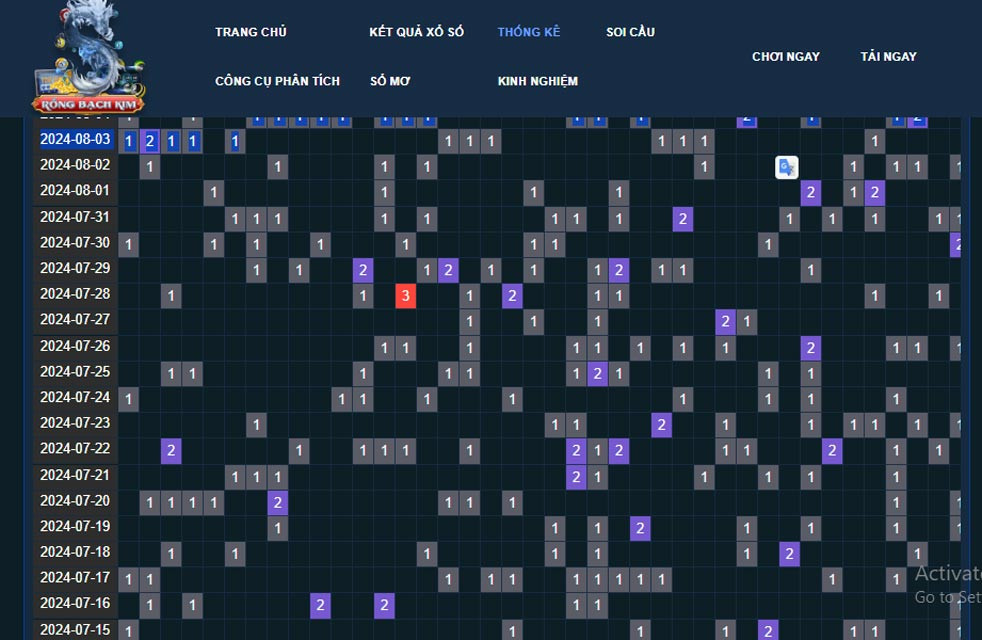Click the TẢI NGAY download link
Screen dimensions: 982x640
[888, 57]
